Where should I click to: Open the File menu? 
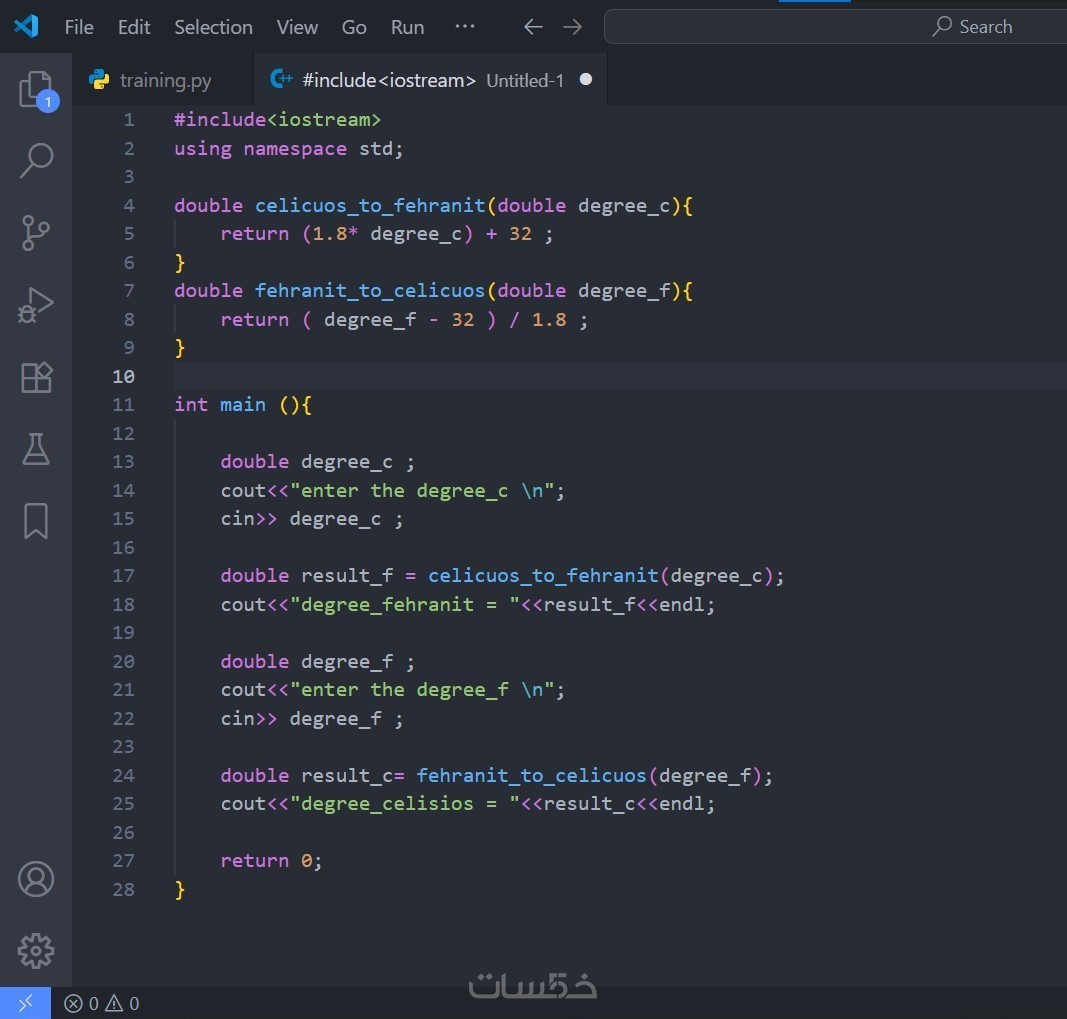coord(79,27)
